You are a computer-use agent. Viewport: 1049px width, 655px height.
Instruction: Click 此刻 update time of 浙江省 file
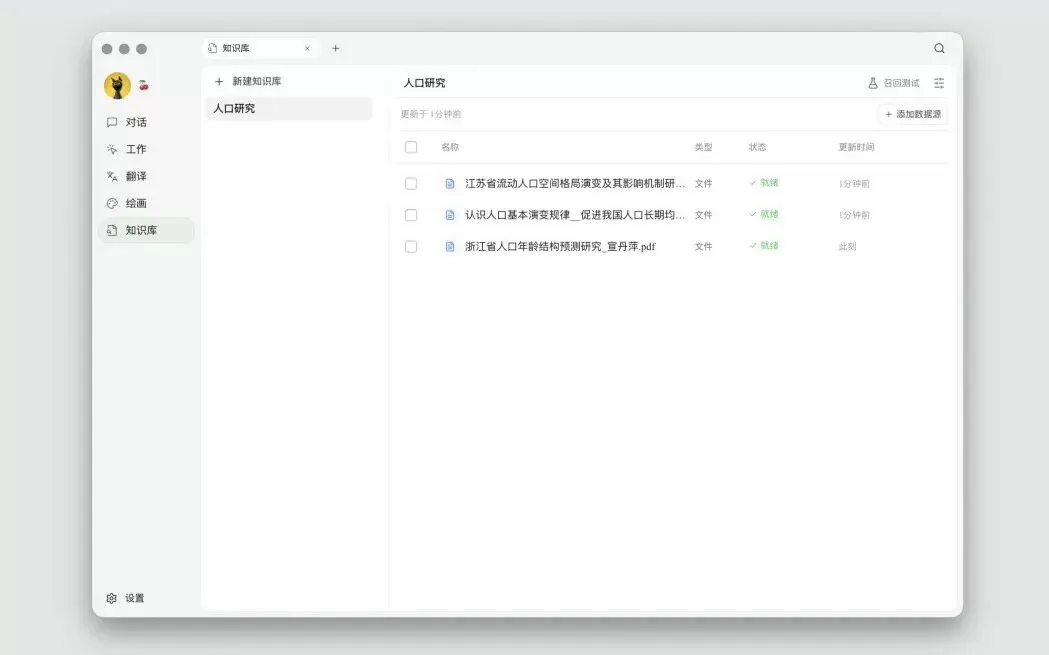[848, 247]
